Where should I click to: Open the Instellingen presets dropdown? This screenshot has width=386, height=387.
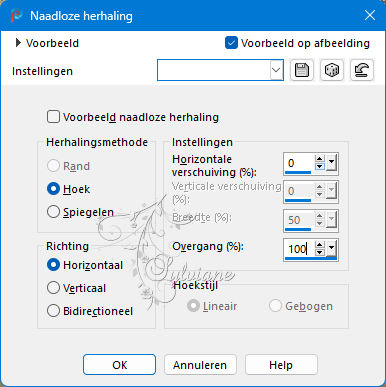tap(220, 70)
